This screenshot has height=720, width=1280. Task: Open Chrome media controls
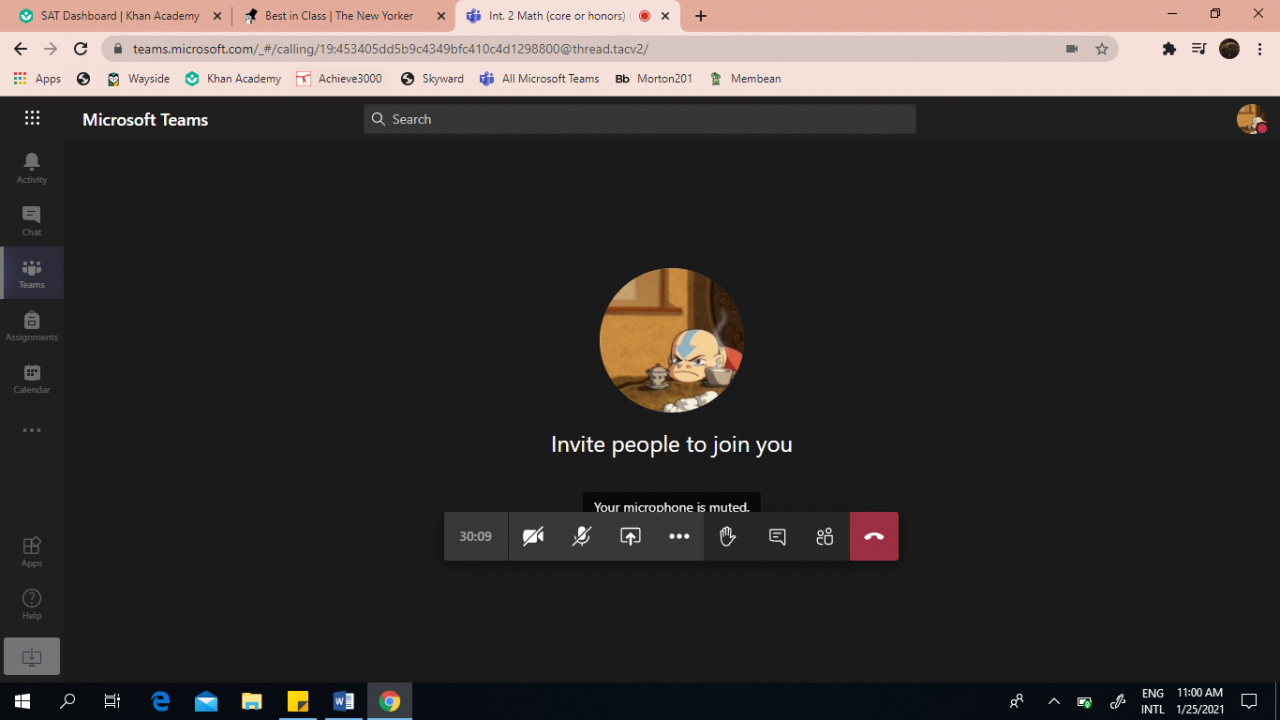(x=1199, y=49)
